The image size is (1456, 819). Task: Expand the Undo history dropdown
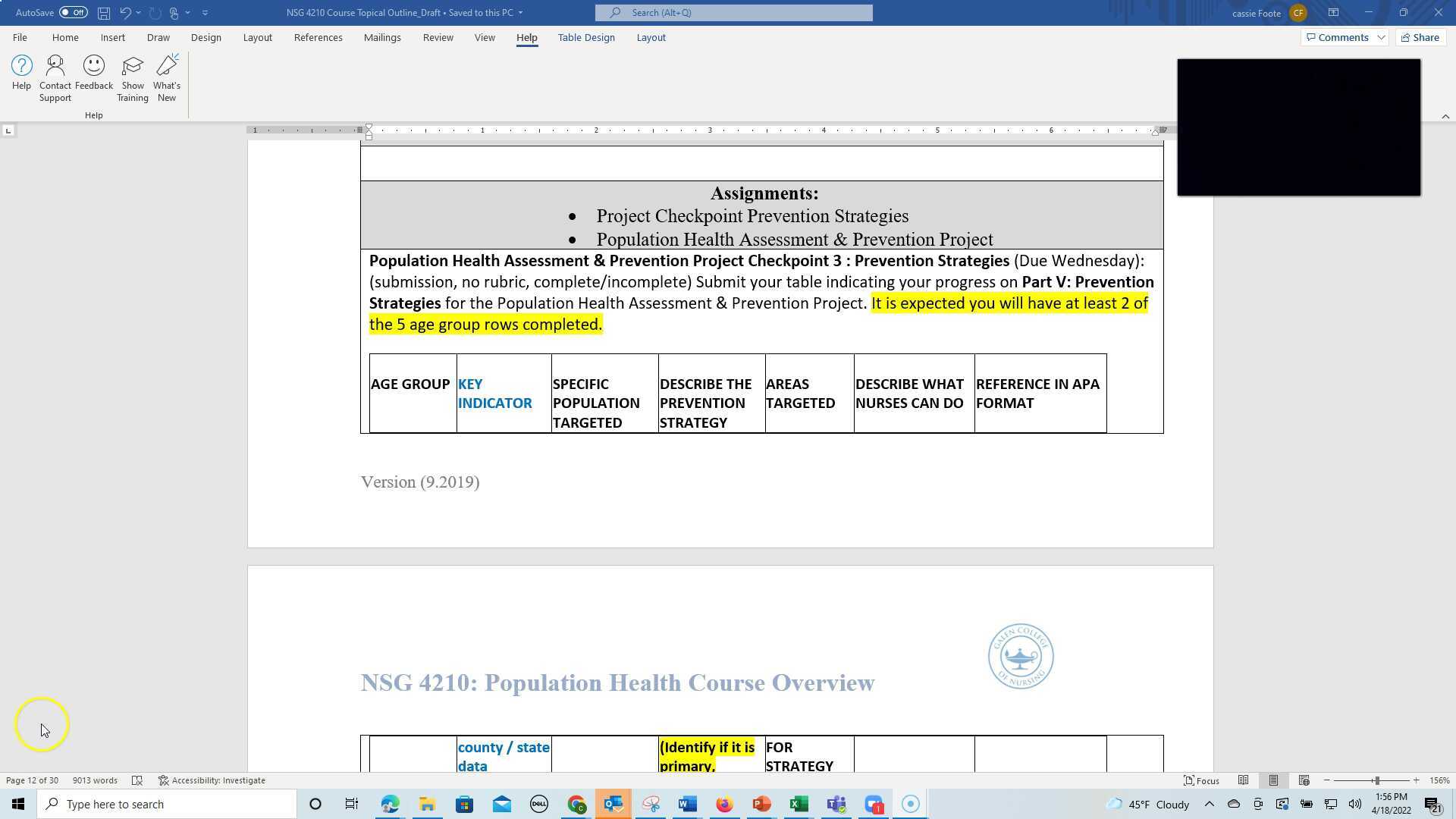[138, 12]
